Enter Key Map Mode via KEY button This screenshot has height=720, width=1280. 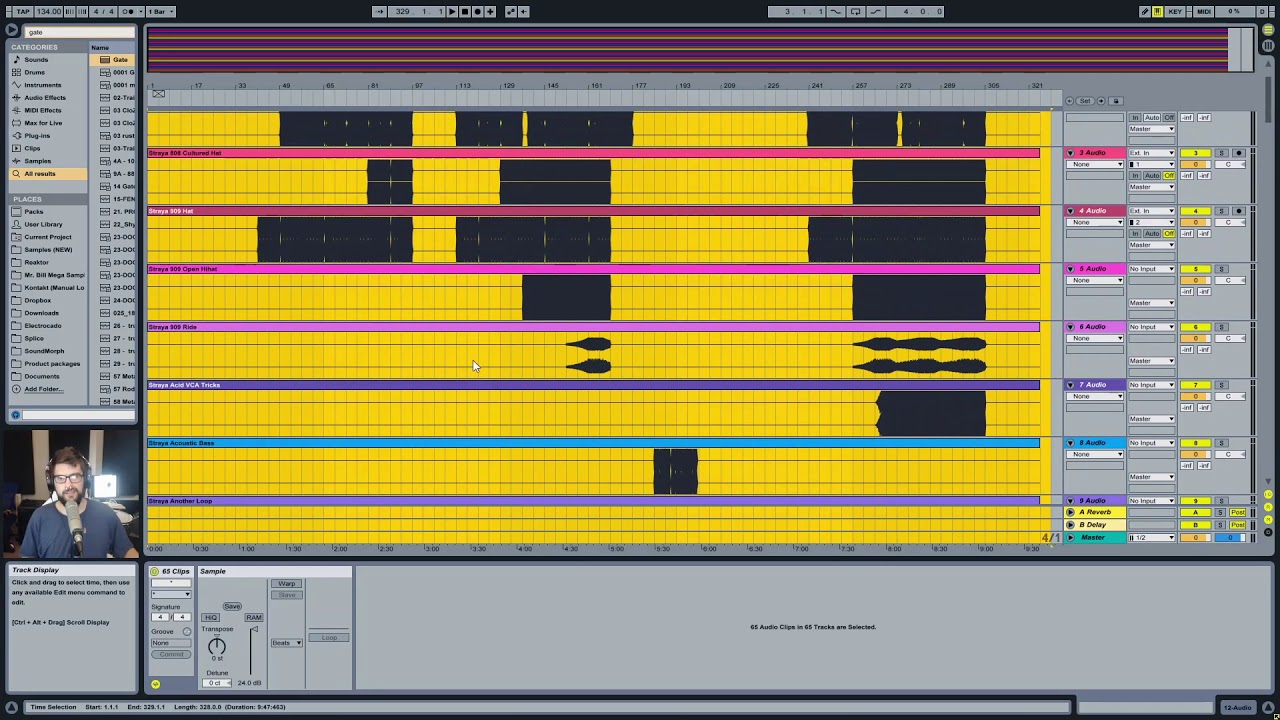coord(1175,11)
